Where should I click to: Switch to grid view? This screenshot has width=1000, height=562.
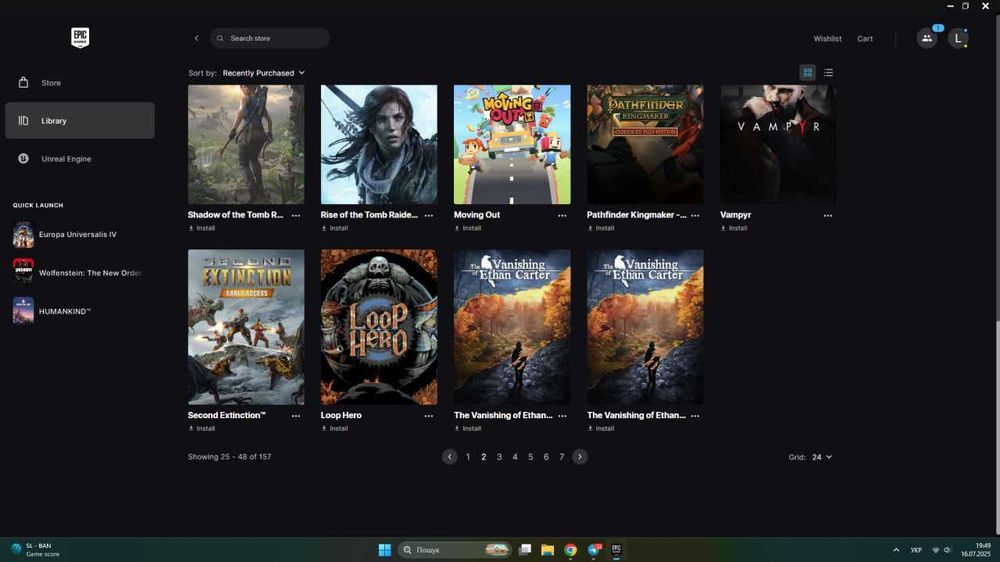[807, 73]
